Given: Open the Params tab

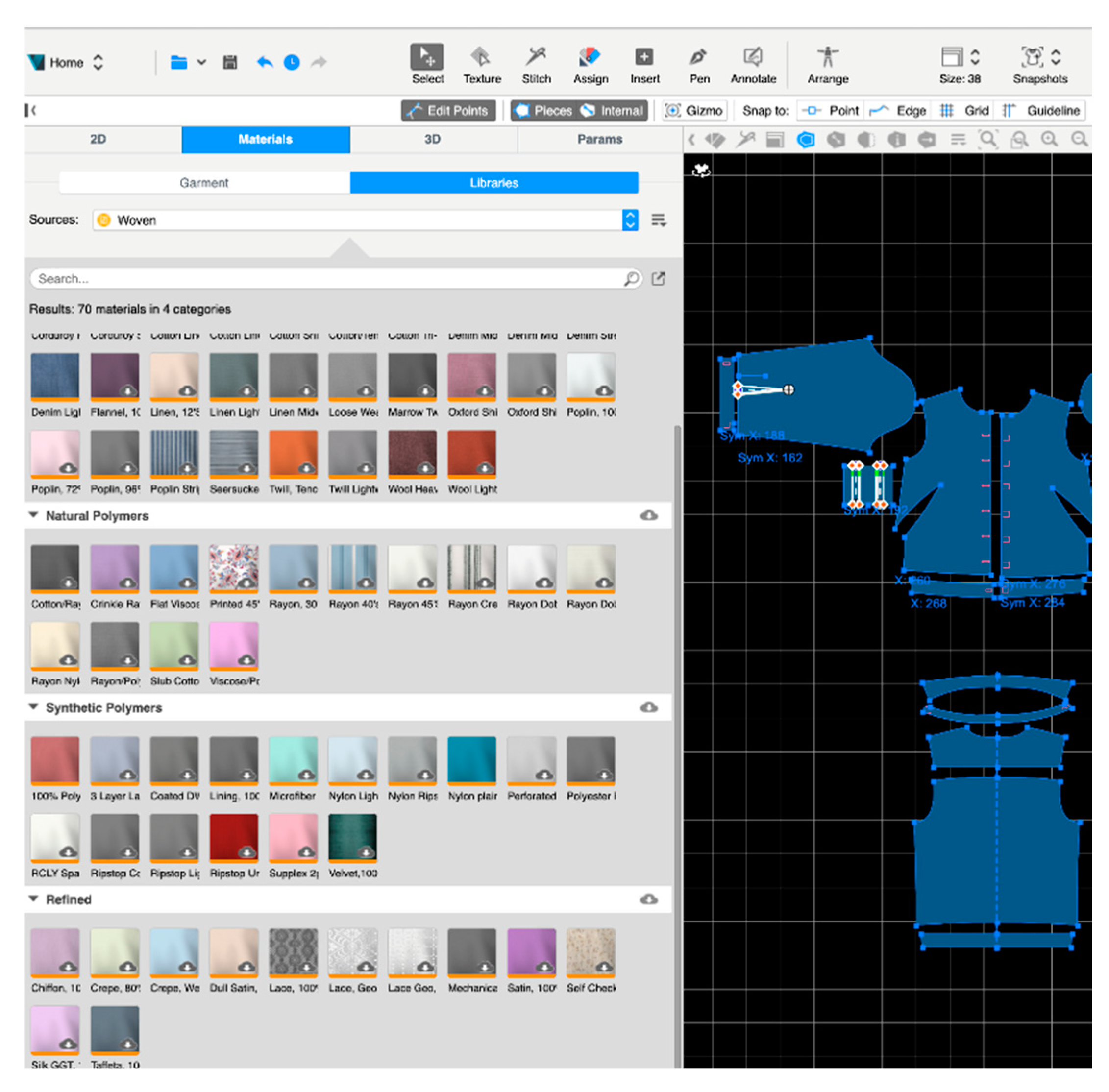Looking at the screenshot, I should pyautogui.click(x=599, y=139).
